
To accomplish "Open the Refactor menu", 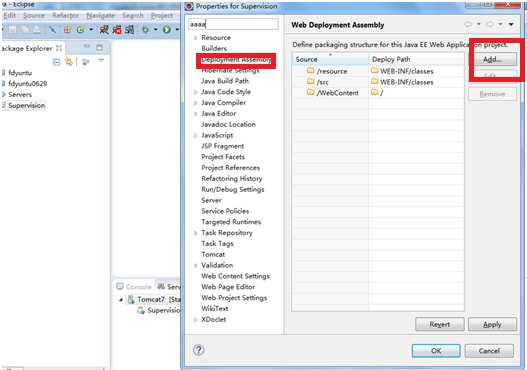I will tap(65, 15).
